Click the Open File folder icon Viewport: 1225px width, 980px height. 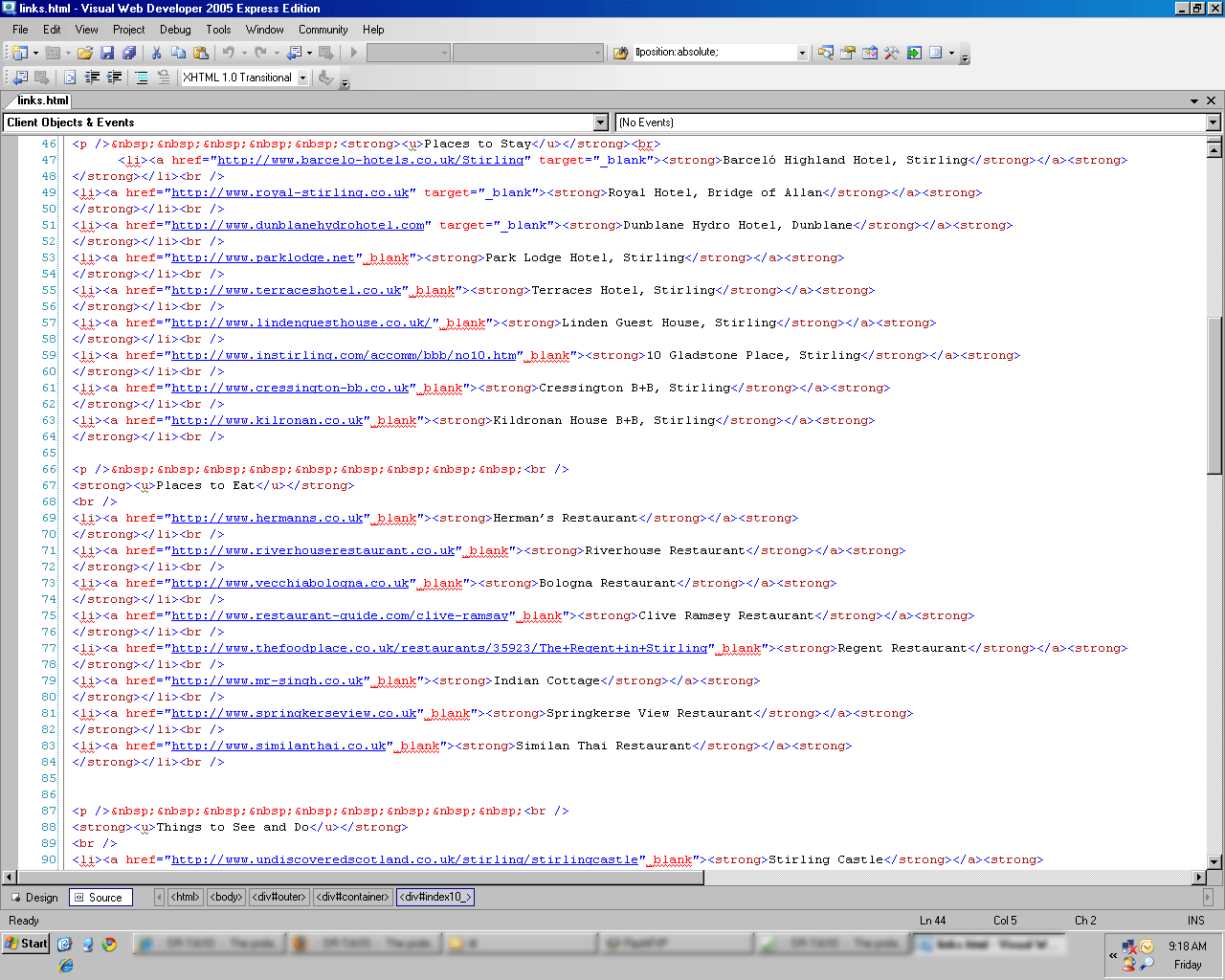point(85,53)
